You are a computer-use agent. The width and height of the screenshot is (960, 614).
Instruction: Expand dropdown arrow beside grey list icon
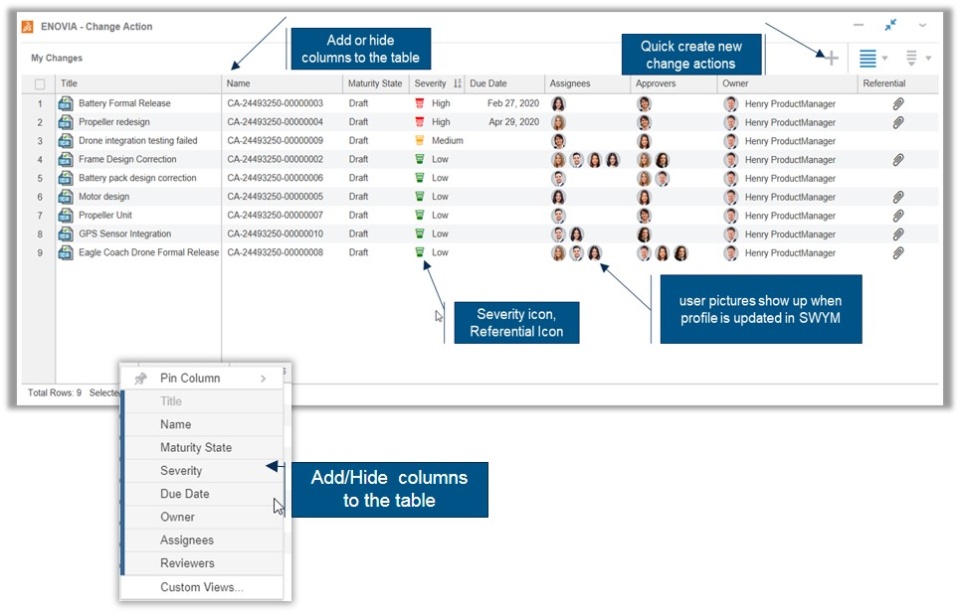(928, 58)
